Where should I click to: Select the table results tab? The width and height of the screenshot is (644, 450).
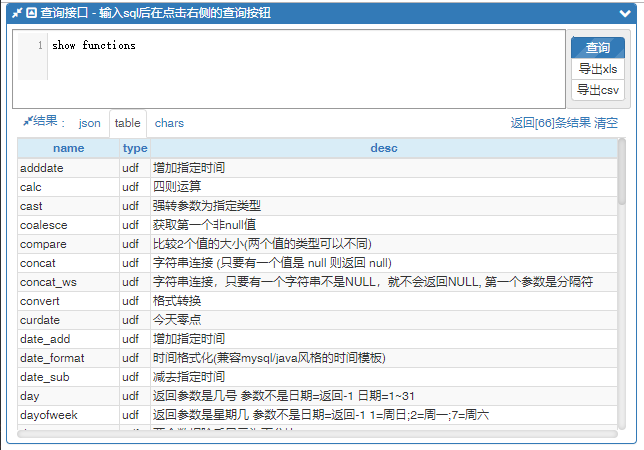[x=127, y=123]
